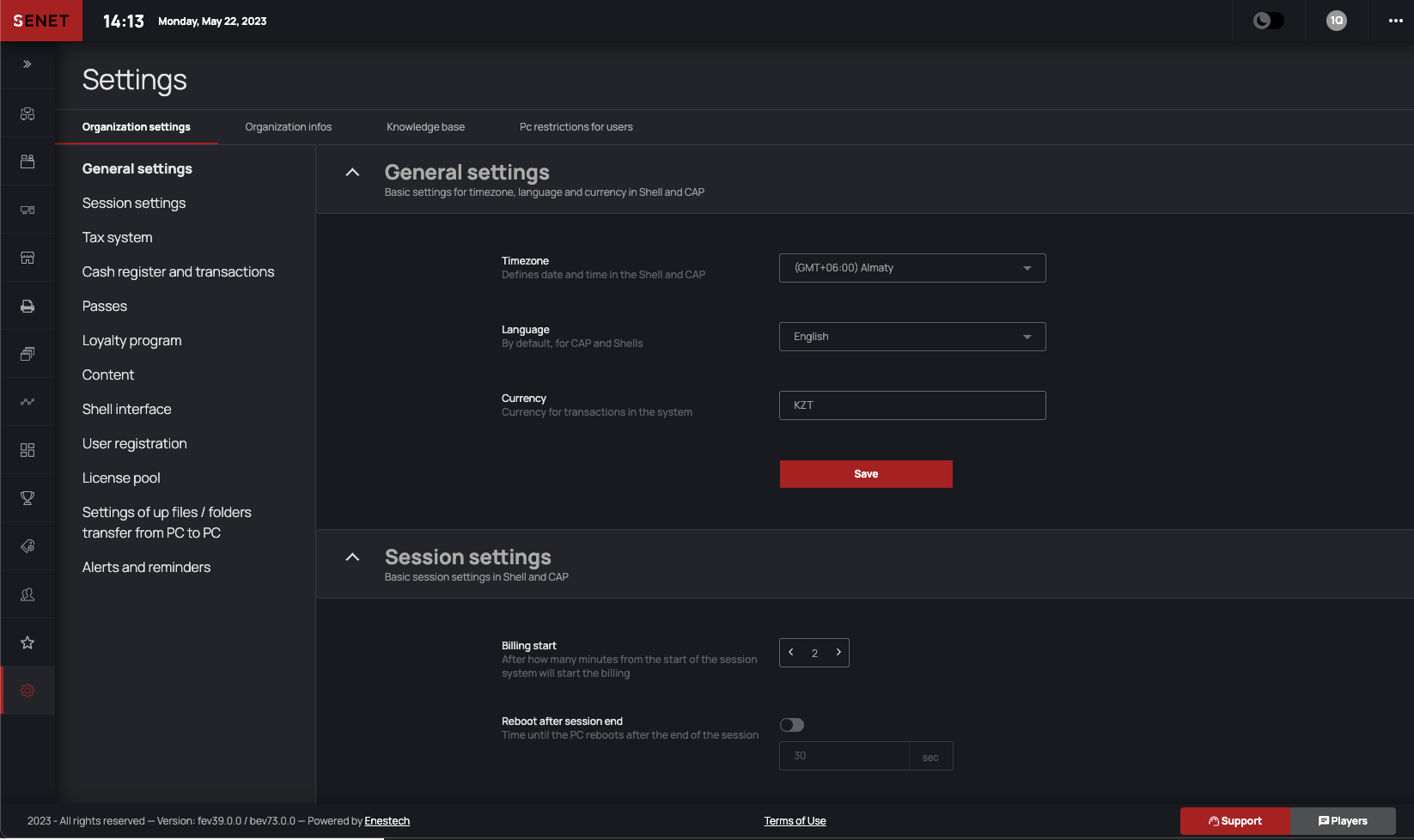Open the settings gear sidebar icon
1414x840 pixels.
coord(27,691)
